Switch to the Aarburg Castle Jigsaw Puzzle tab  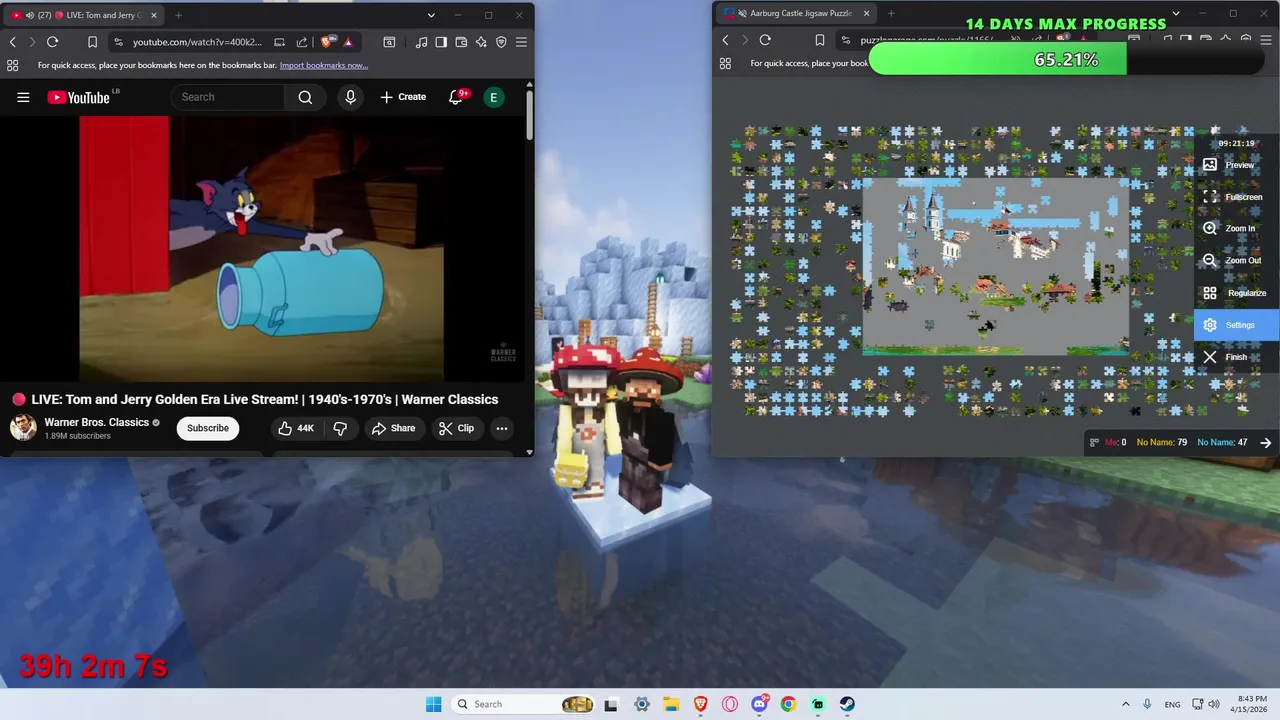click(x=797, y=14)
